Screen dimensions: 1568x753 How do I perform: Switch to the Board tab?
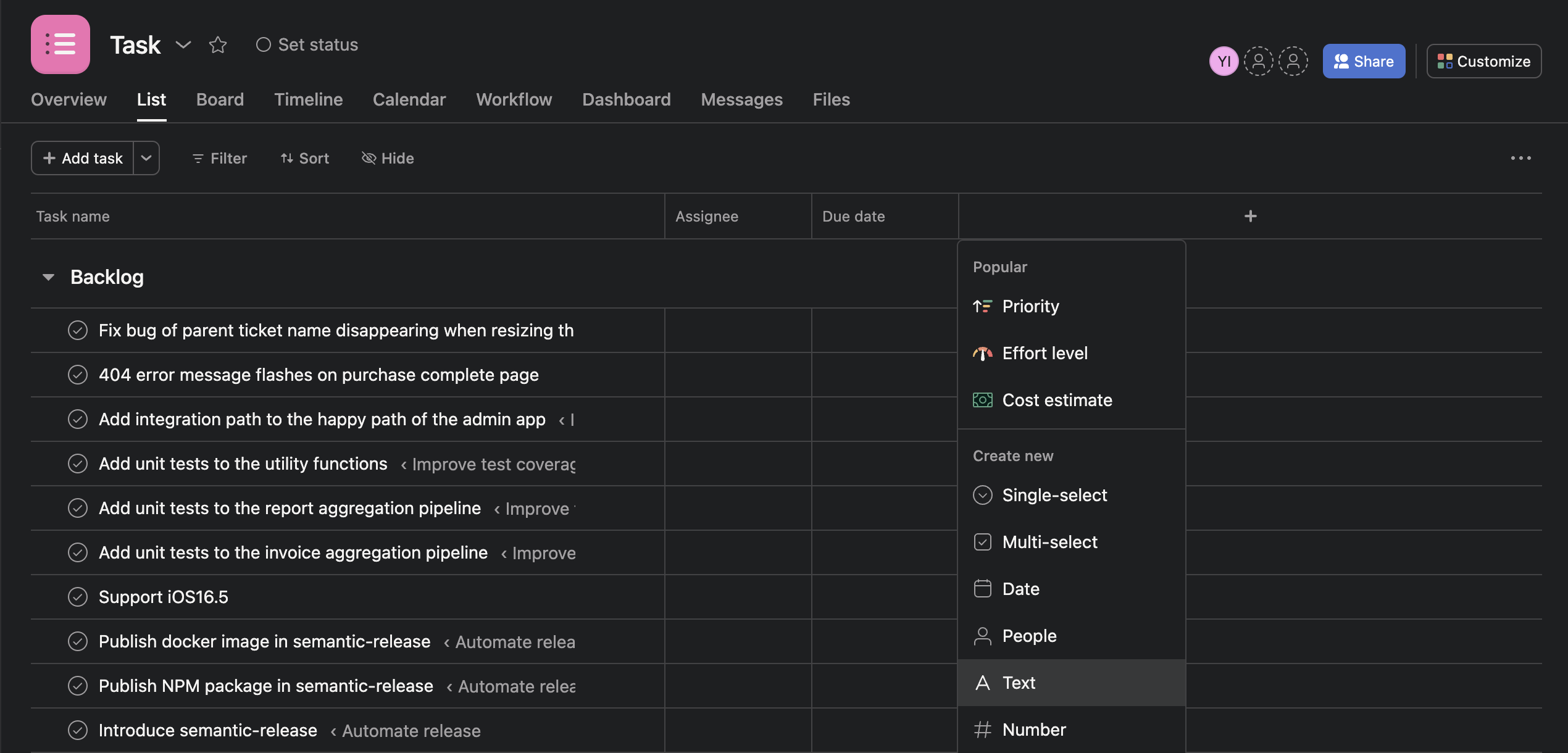coord(220,99)
